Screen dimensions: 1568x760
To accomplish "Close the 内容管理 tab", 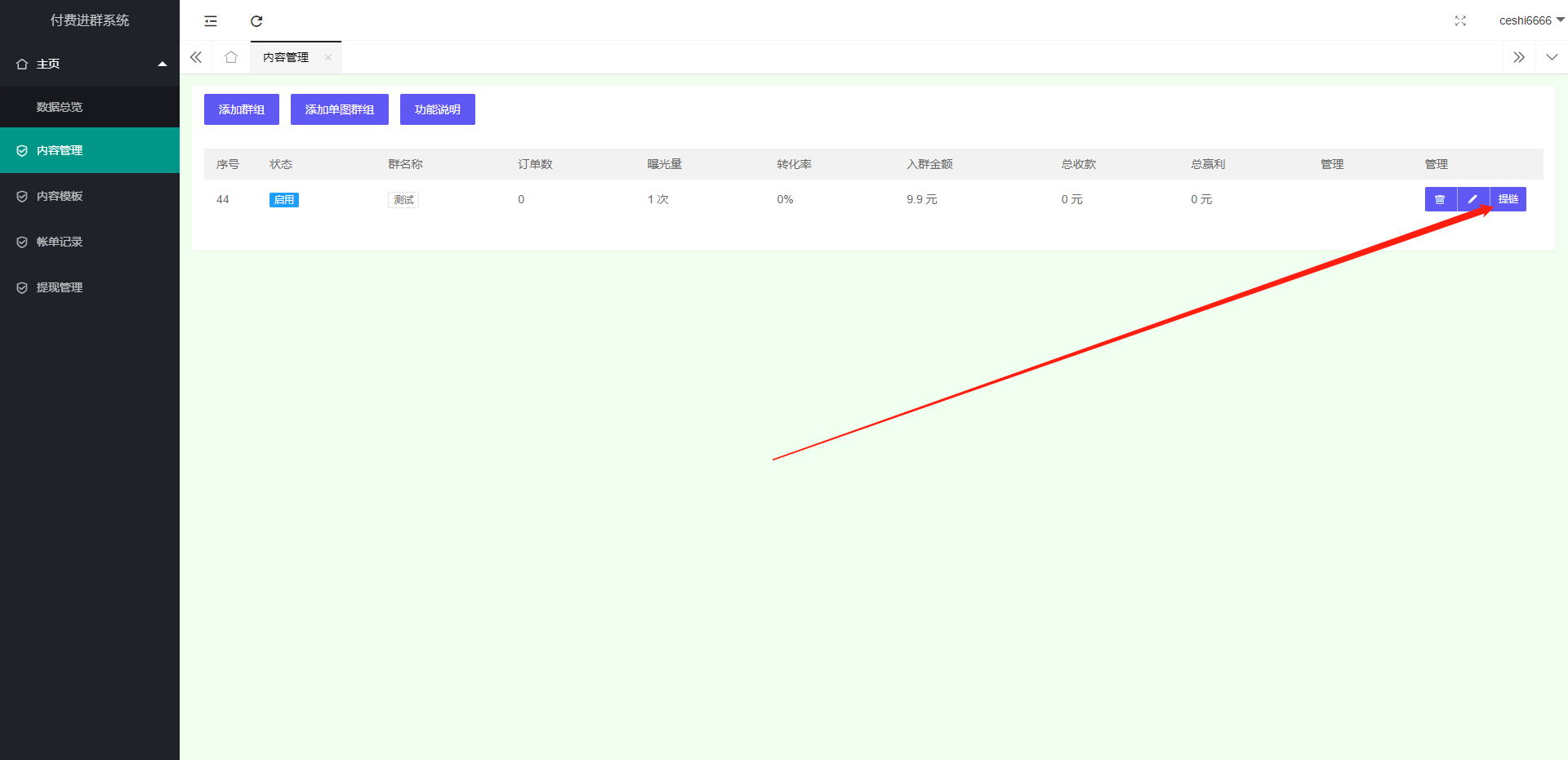I will [x=328, y=57].
